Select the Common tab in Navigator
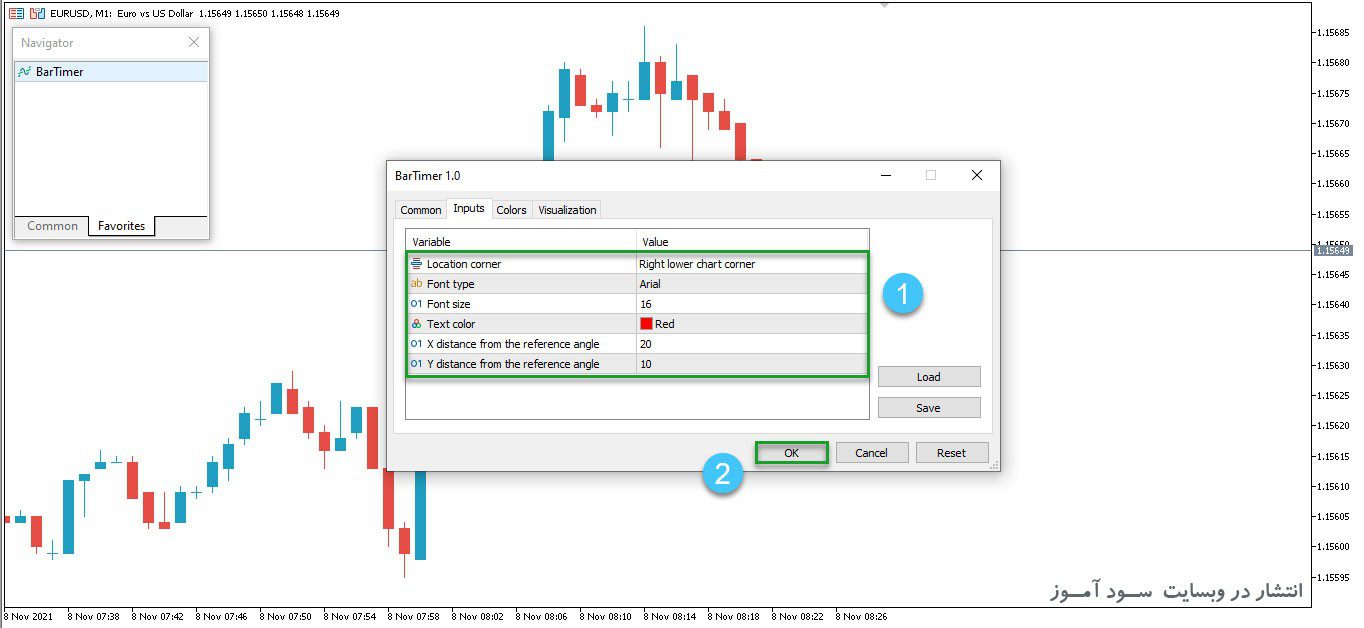Image resolution: width=1364 pixels, height=628 pixels. tap(52, 226)
